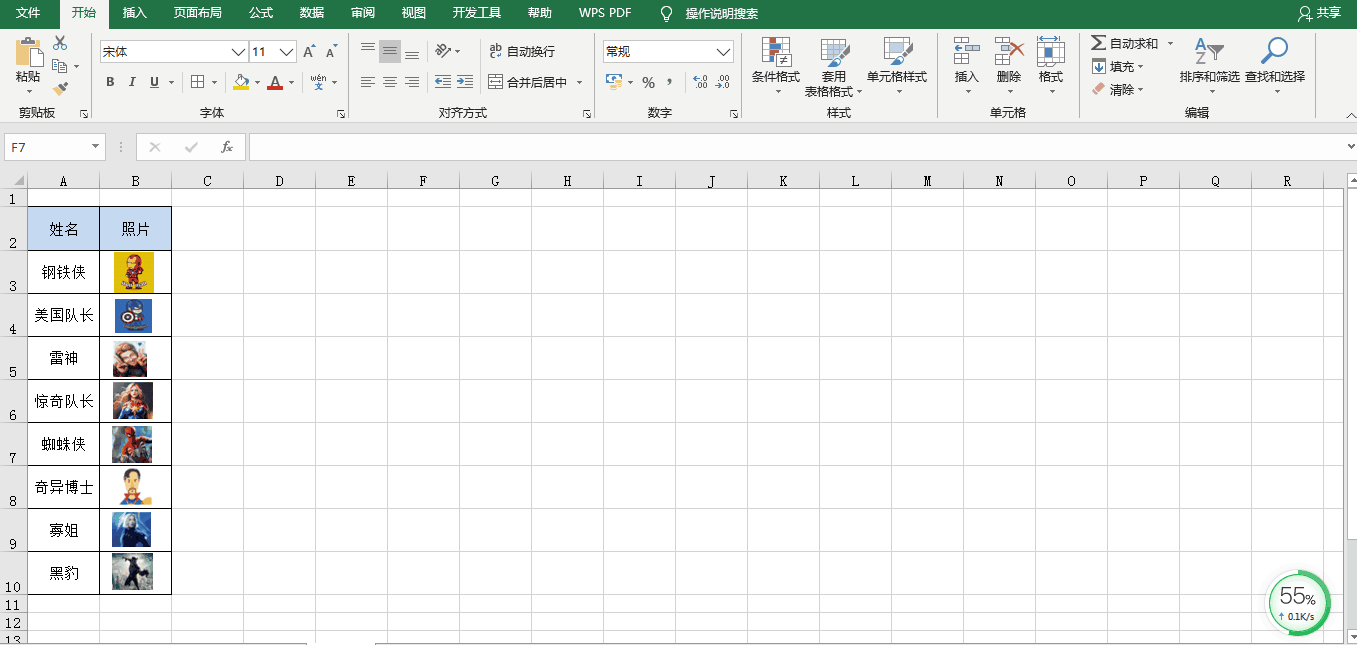1357x645 pixels.
Task: Switch to the WPS PDF tab
Action: [x=605, y=13]
